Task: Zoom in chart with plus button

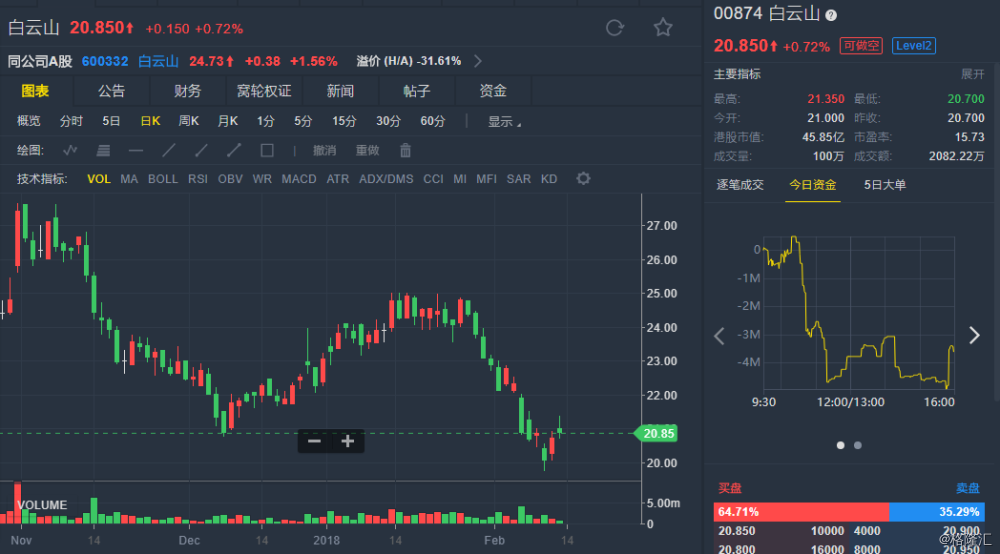Action: tap(348, 441)
